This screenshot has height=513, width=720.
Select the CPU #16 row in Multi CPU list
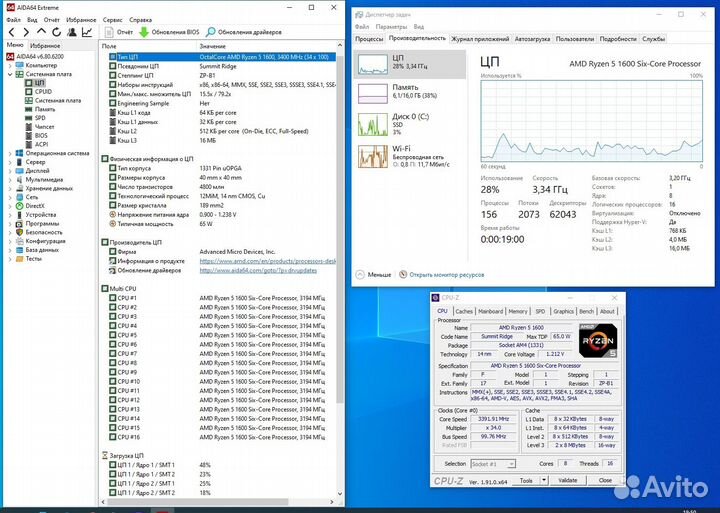coord(217,437)
